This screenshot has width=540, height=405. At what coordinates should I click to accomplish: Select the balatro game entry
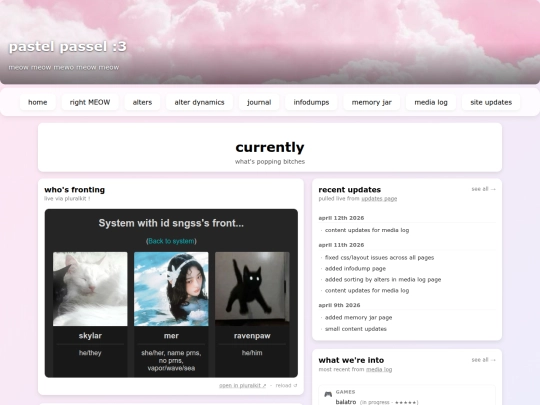[346, 402]
